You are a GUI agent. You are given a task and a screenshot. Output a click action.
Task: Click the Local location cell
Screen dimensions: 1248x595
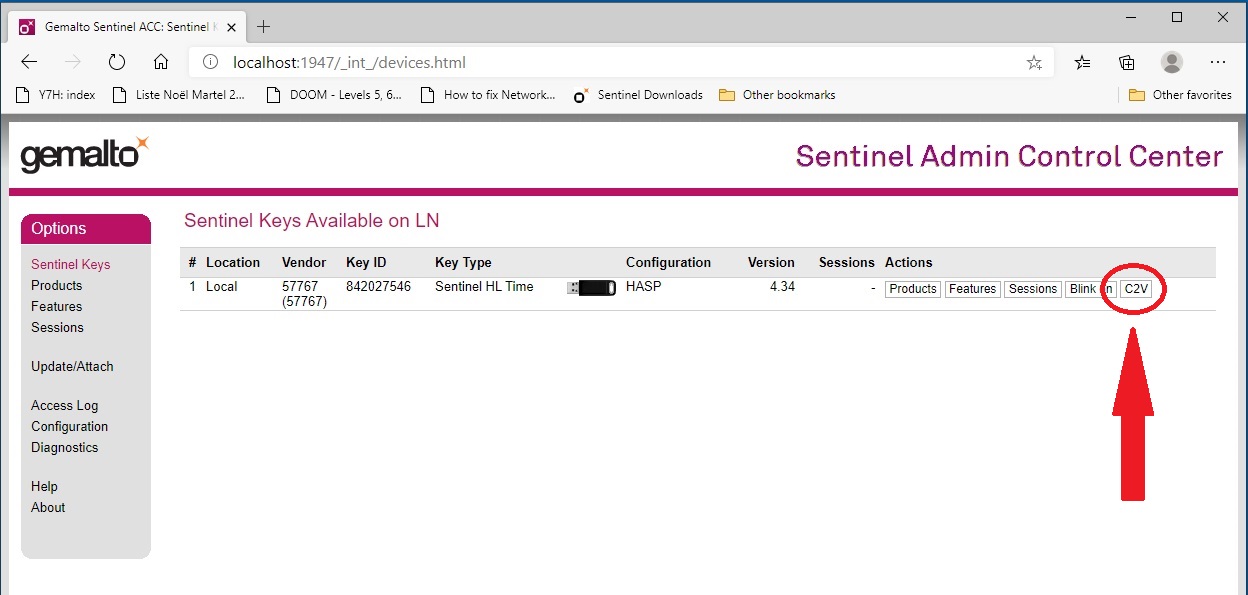(222, 287)
